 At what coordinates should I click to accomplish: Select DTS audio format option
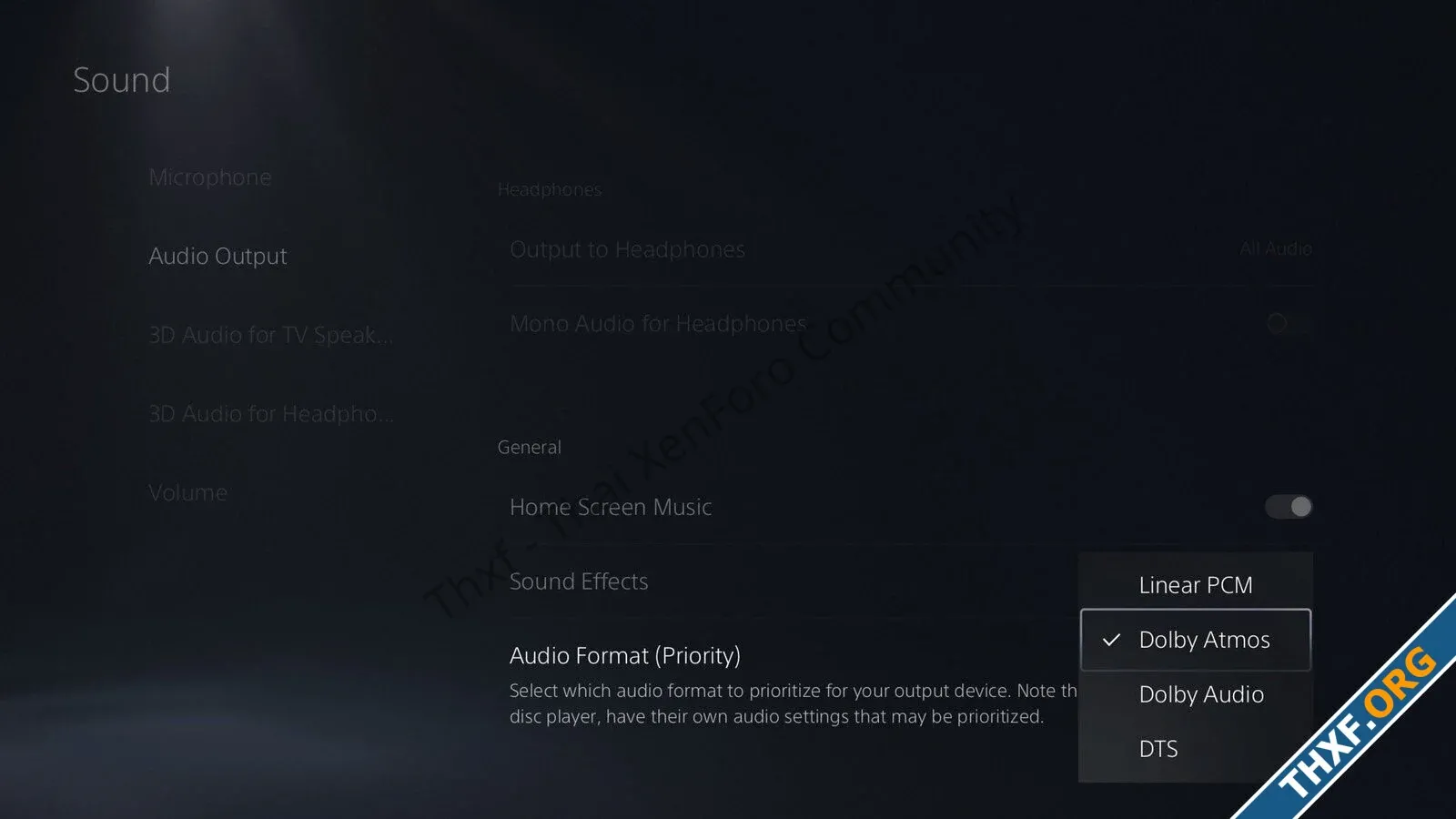[1195, 749]
